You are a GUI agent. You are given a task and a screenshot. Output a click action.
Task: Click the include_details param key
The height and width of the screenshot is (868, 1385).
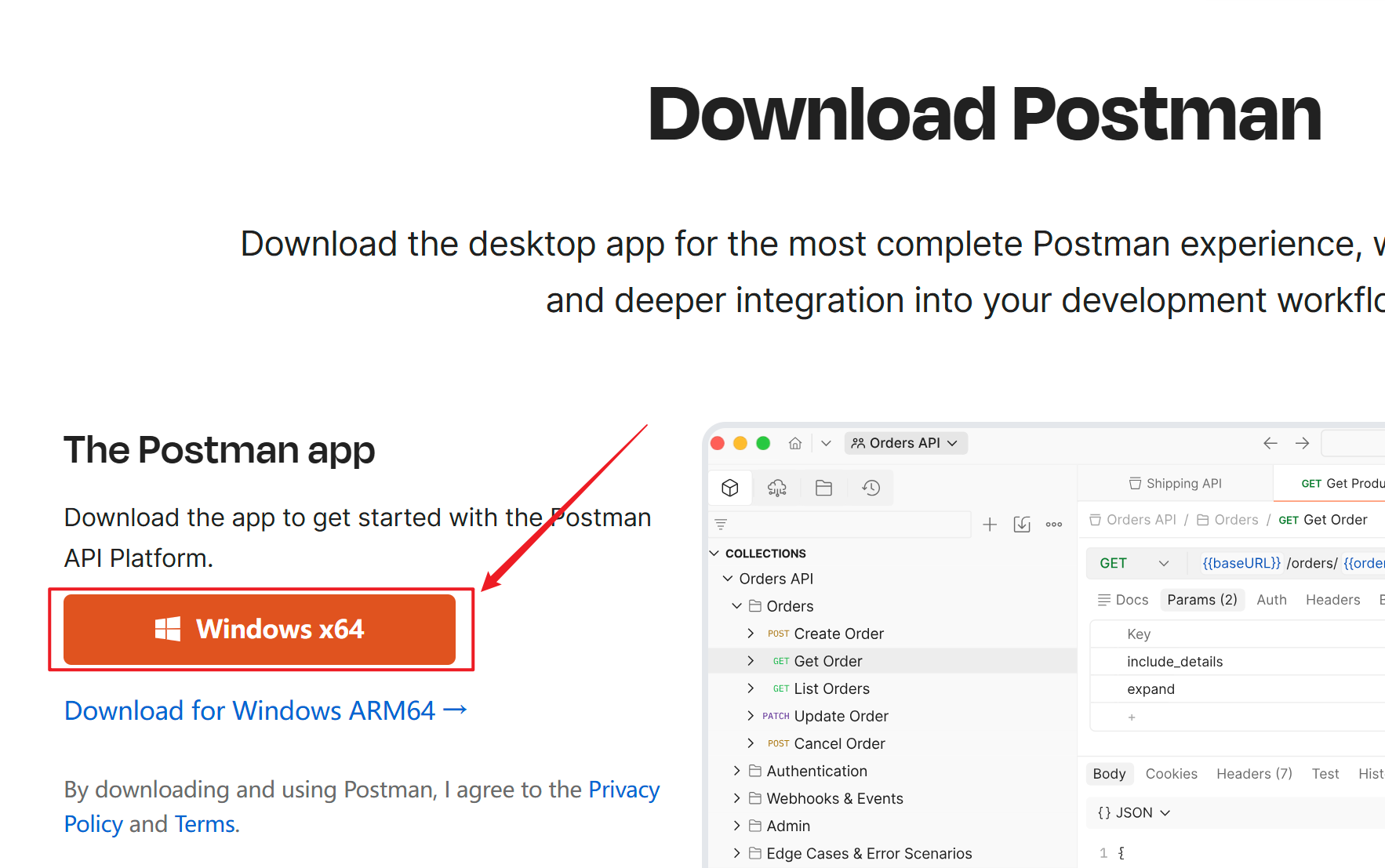coord(1175,662)
